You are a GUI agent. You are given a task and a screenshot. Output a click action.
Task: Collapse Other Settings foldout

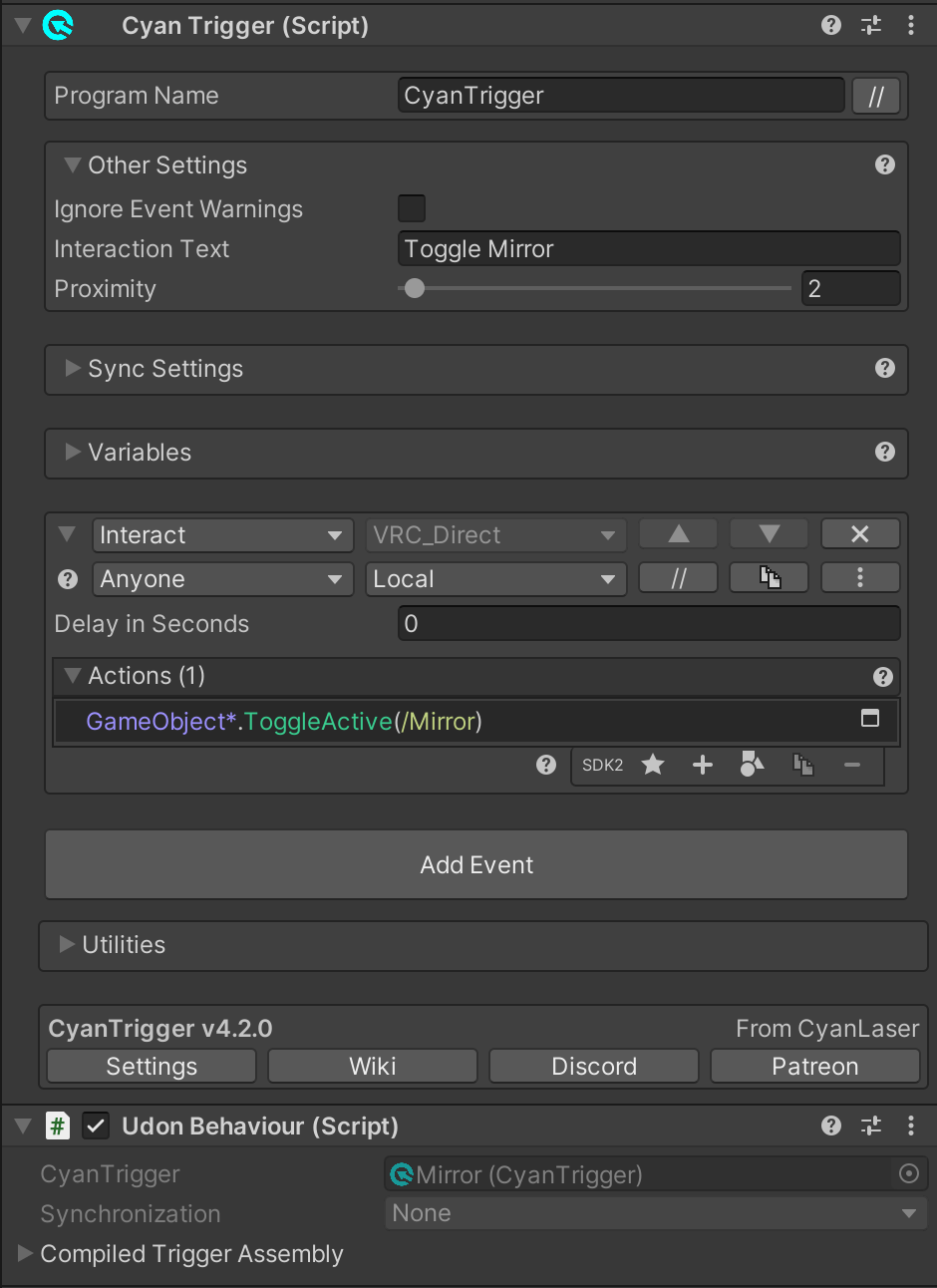coord(72,164)
